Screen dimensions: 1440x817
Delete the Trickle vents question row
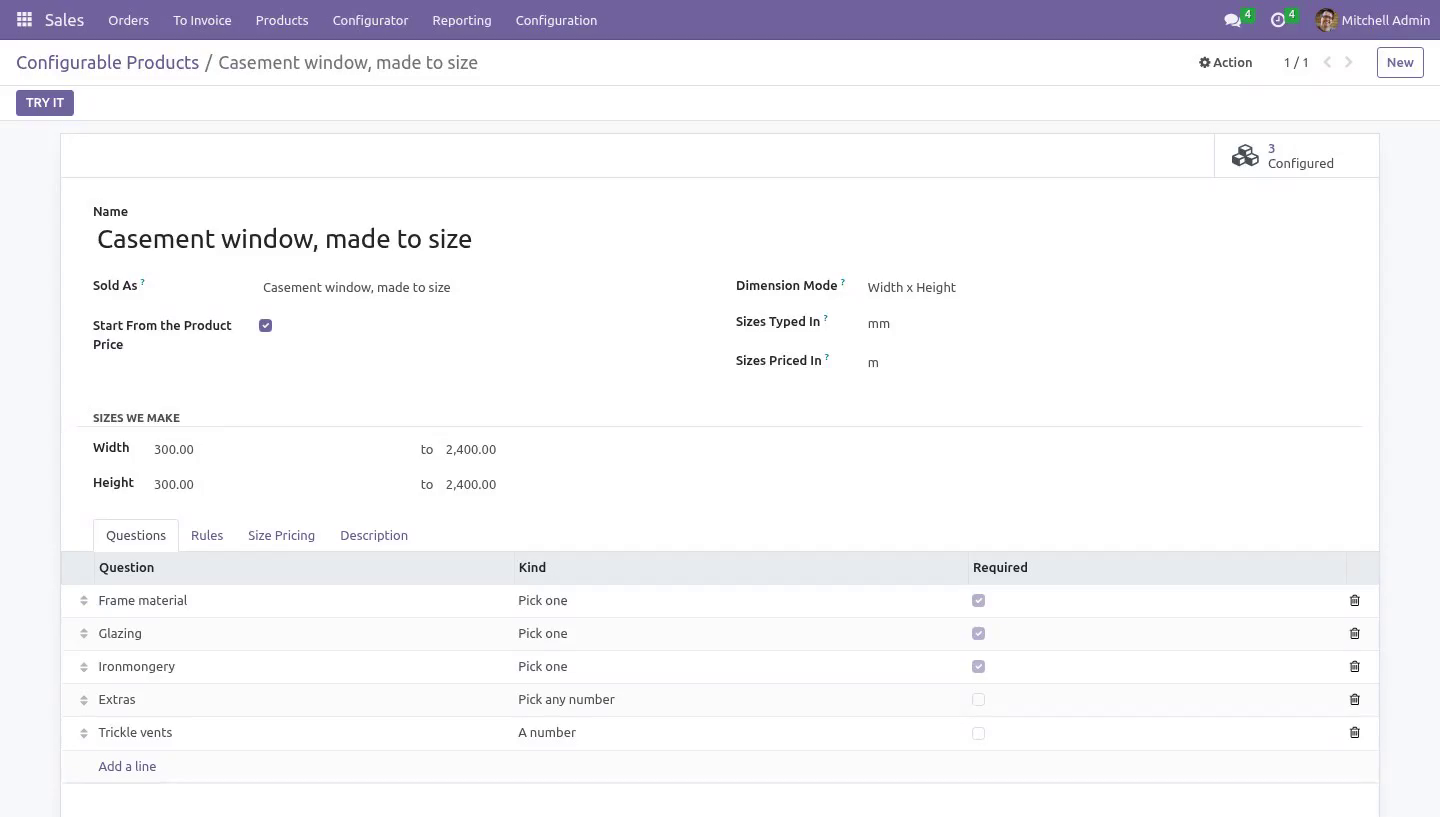(x=1355, y=733)
